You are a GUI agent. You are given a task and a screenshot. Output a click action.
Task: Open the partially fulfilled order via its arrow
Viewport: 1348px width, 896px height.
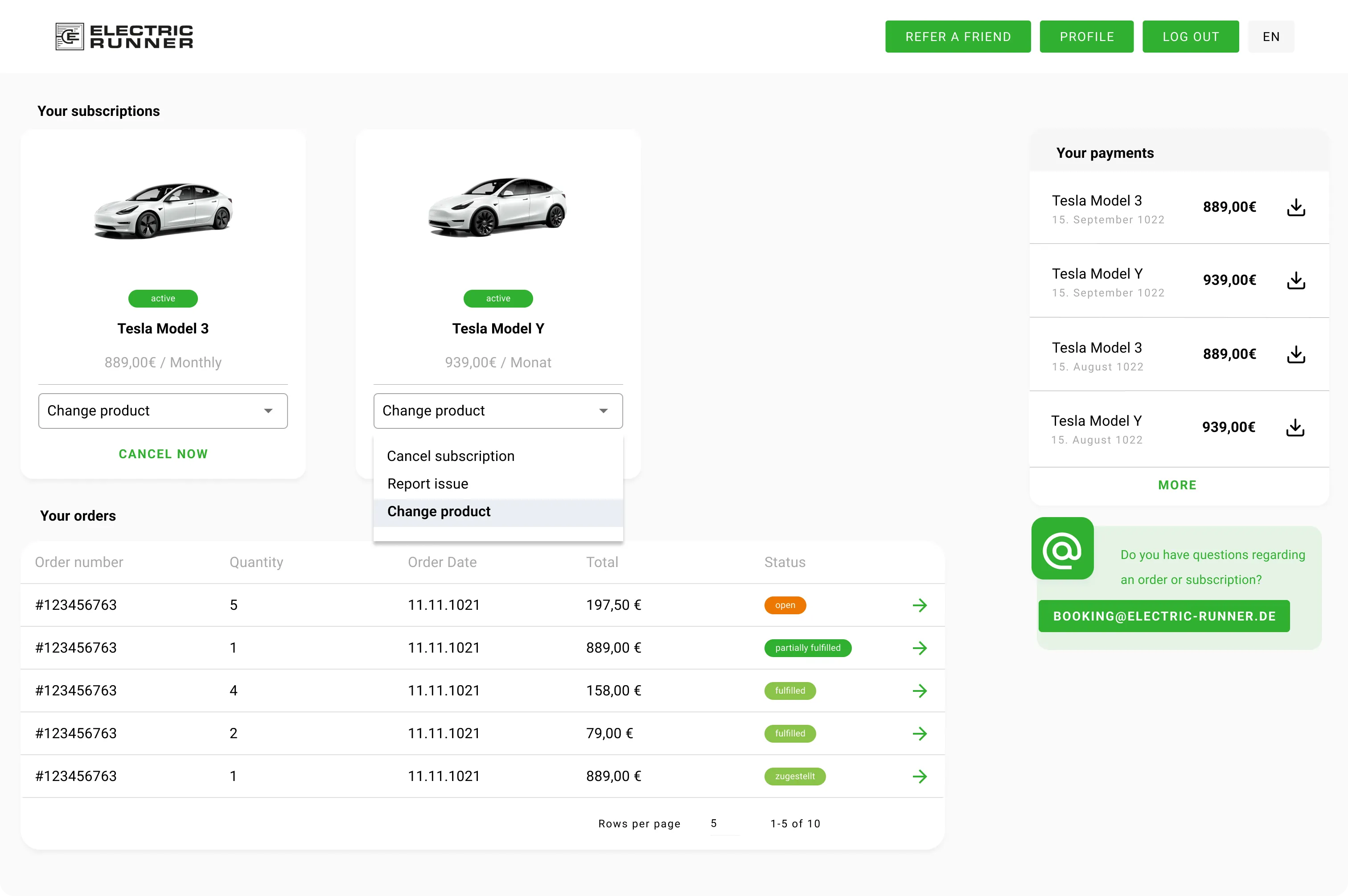(920, 648)
